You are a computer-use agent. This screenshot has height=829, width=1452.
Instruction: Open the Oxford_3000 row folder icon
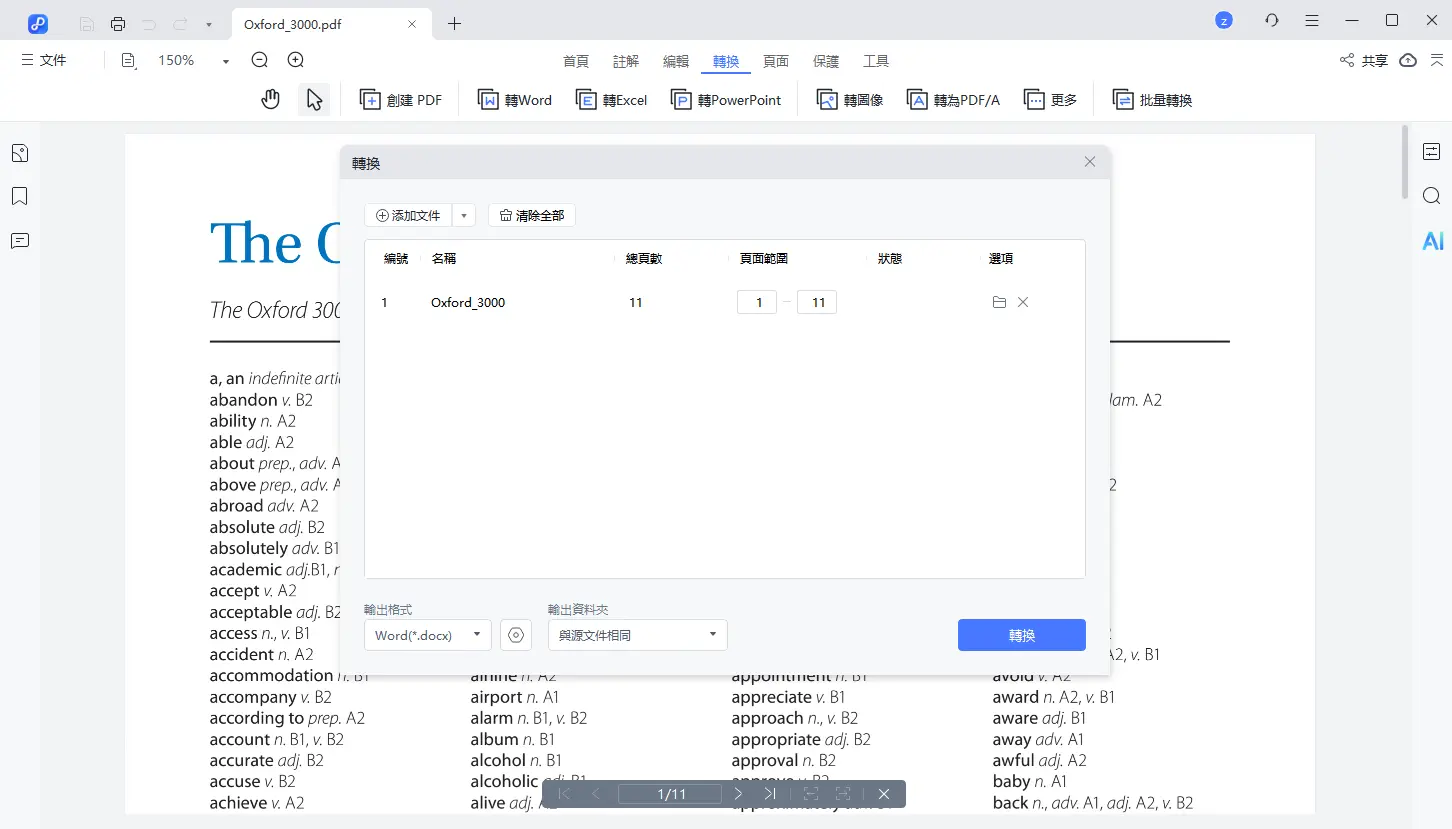(999, 302)
